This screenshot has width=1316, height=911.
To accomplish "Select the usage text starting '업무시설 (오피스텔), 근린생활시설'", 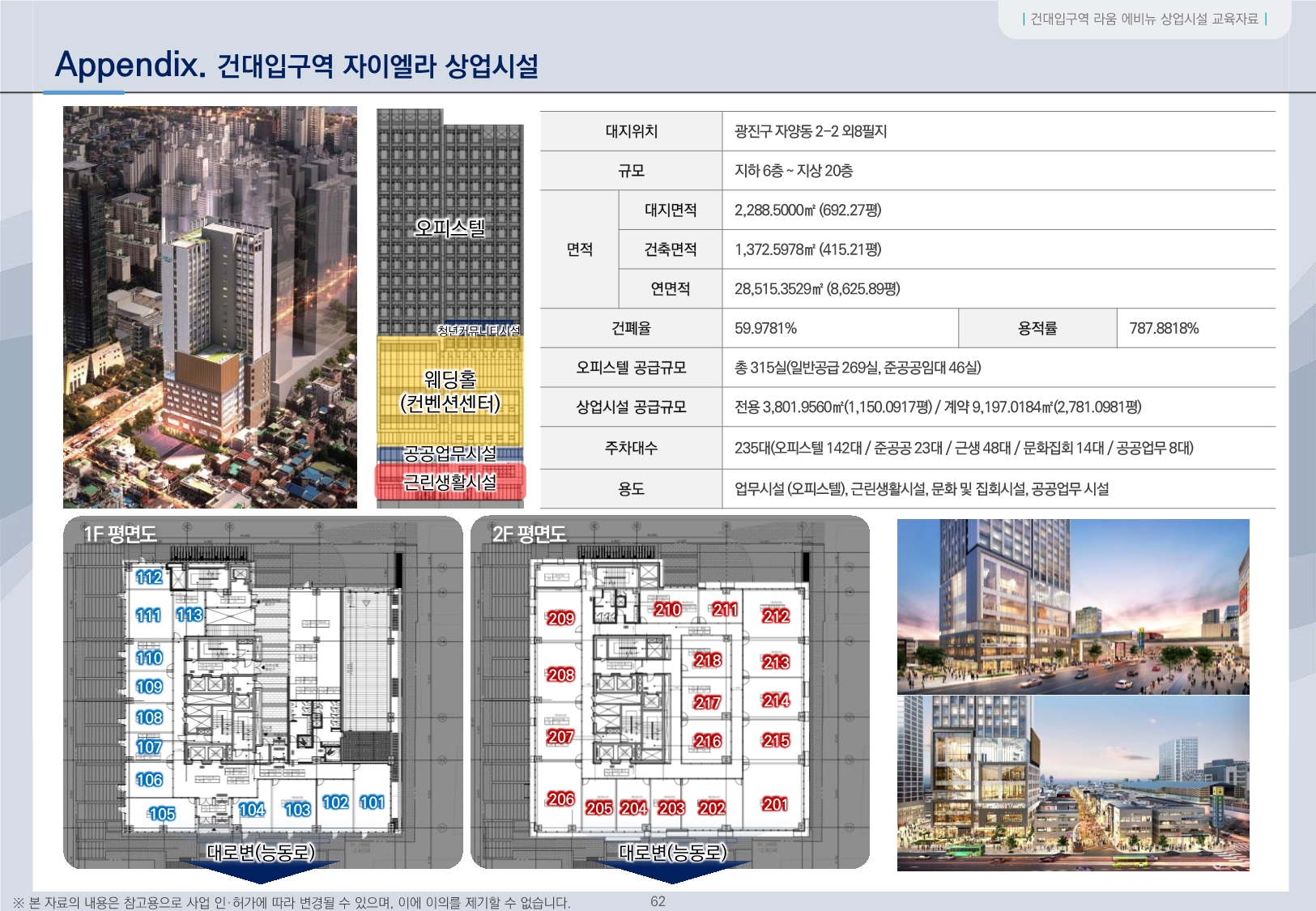I will pos(922,489).
